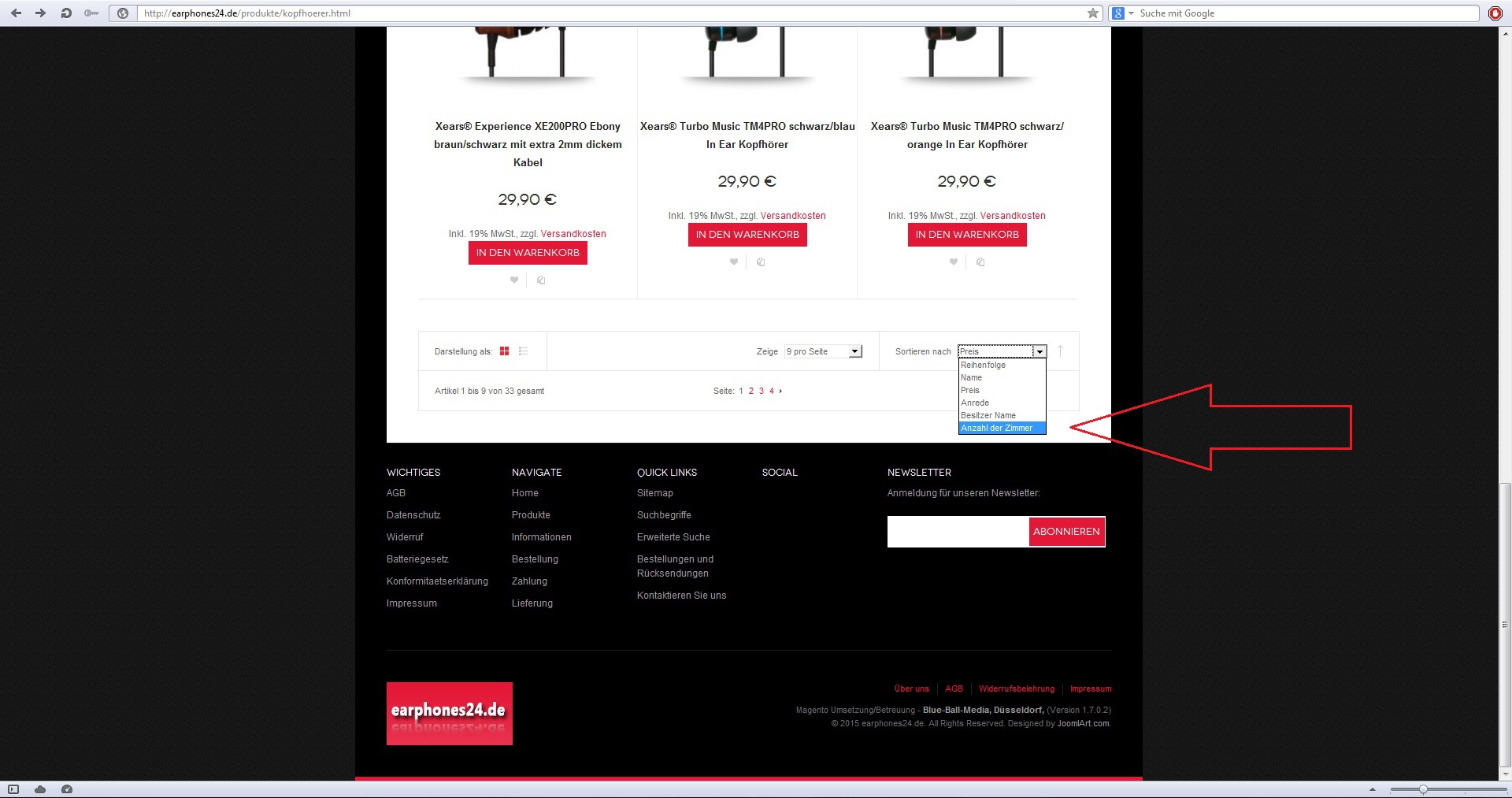Click the bookmark star in address bar
The width and height of the screenshot is (1512, 798).
(1092, 13)
